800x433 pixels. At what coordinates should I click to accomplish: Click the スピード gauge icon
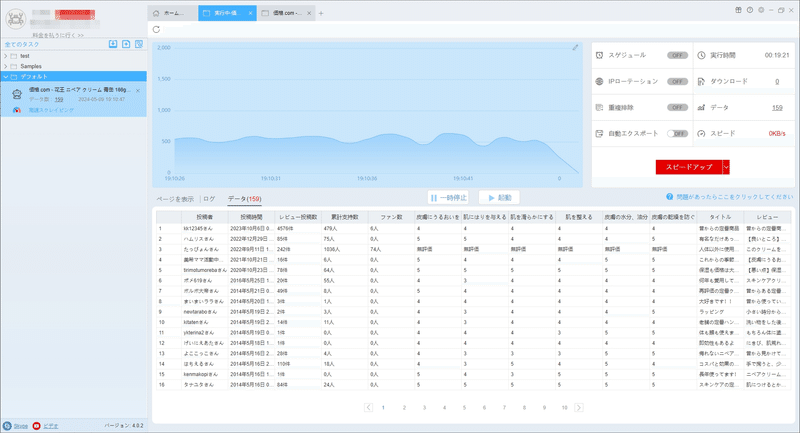[702, 134]
